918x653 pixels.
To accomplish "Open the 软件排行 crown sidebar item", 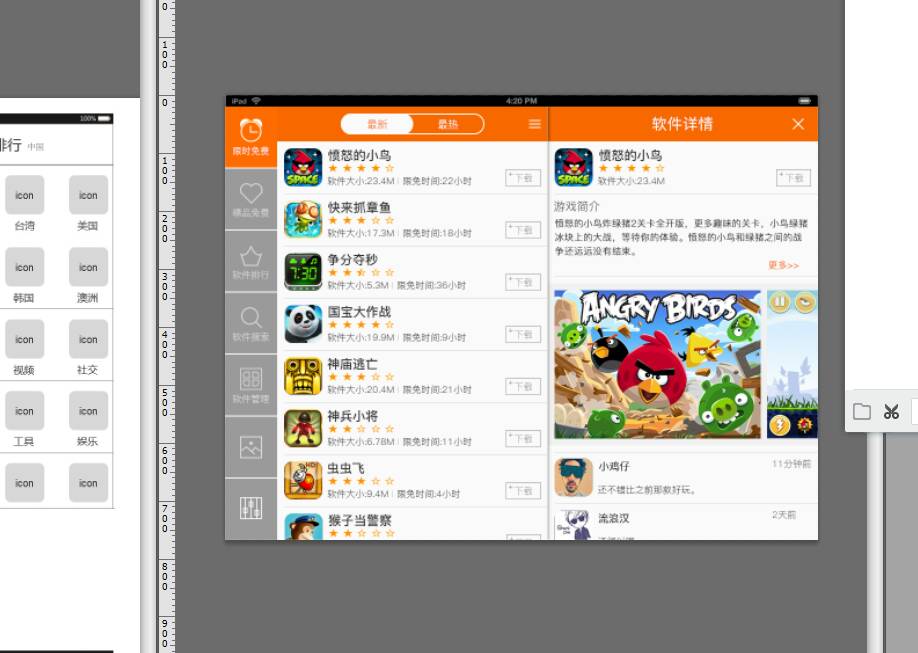I will click(x=251, y=262).
